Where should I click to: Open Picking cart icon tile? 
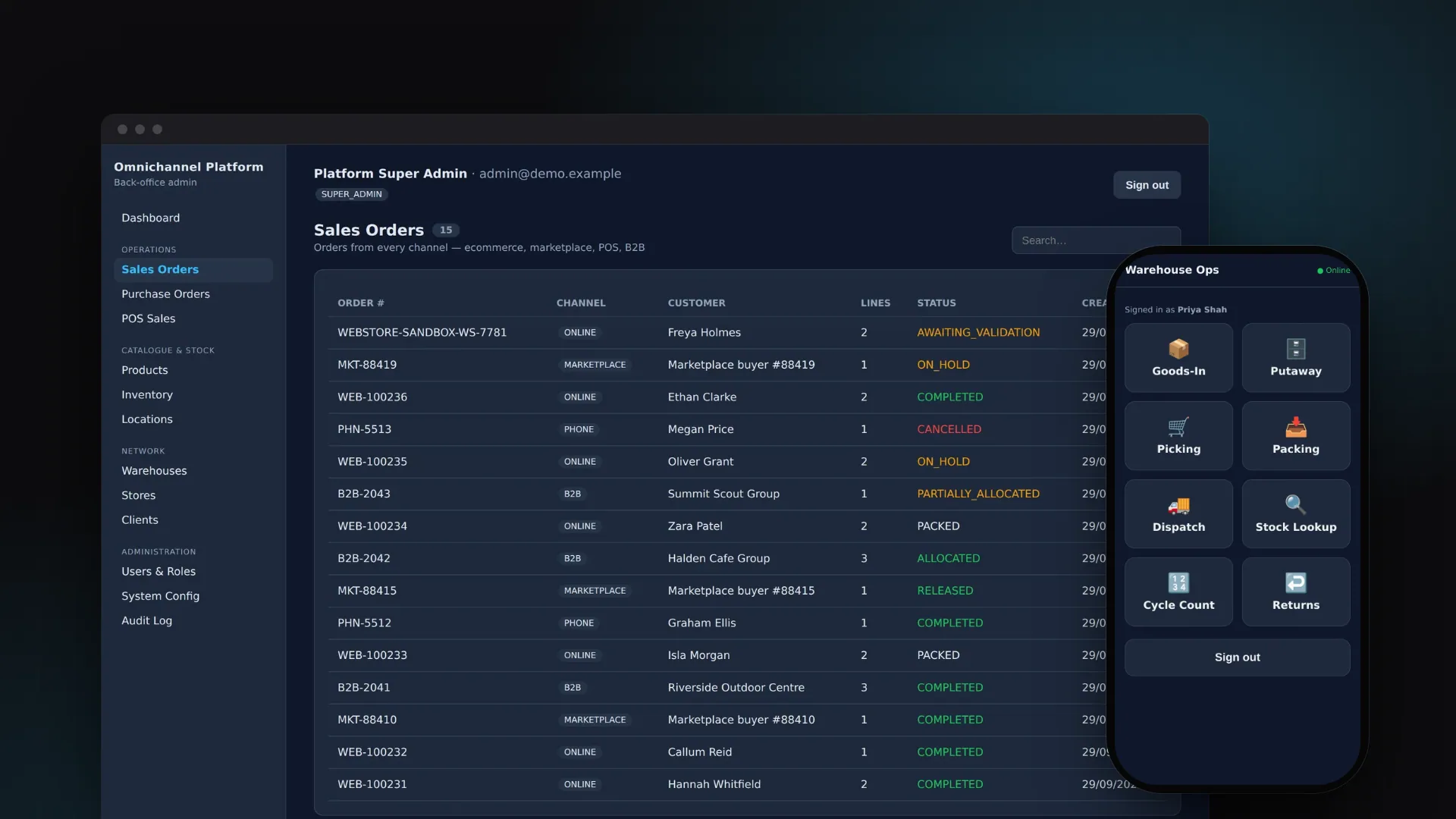(1178, 436)
